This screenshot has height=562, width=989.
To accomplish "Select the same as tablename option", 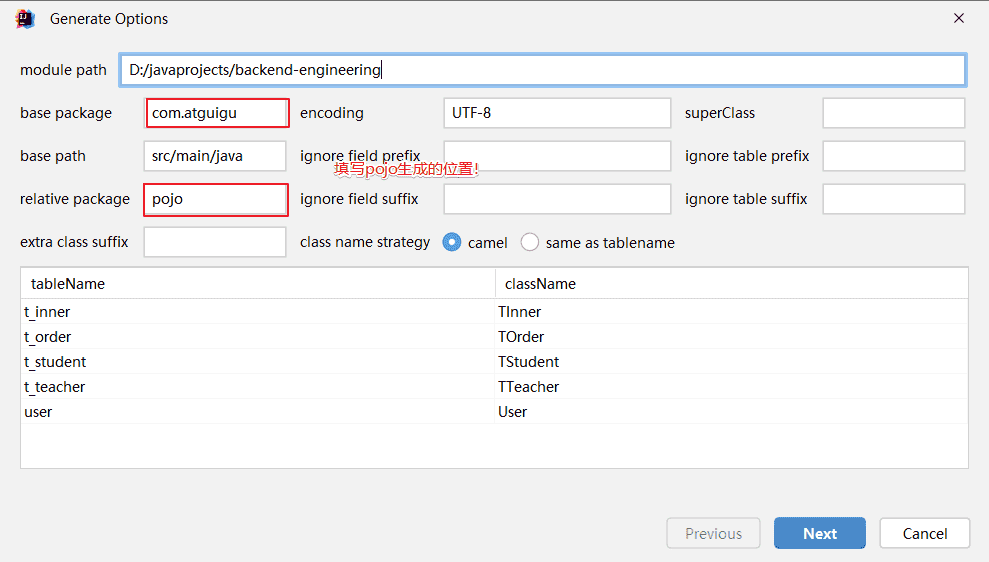I will 530,242.
